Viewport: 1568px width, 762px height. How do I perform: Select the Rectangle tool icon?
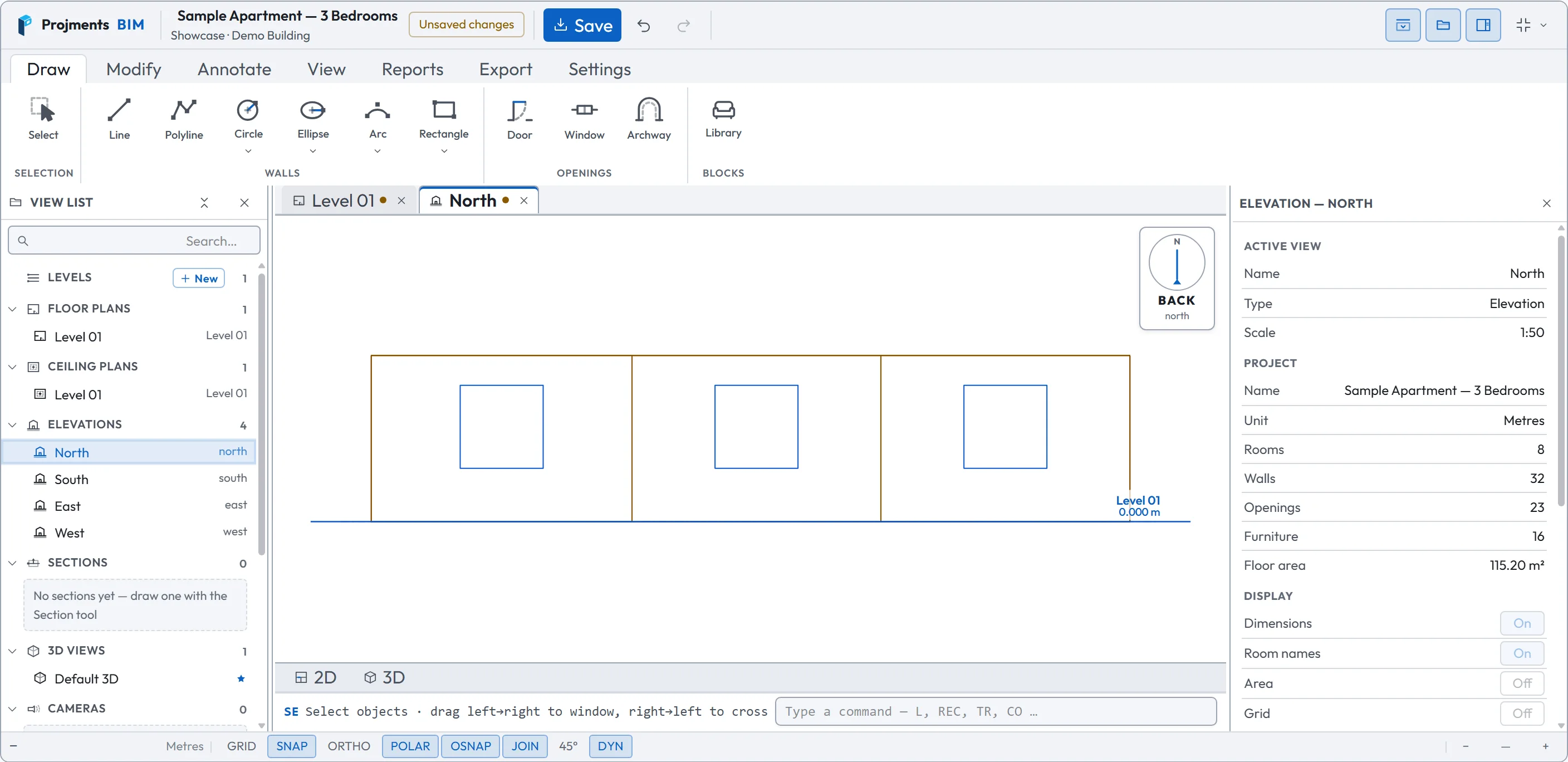(444, 110)
